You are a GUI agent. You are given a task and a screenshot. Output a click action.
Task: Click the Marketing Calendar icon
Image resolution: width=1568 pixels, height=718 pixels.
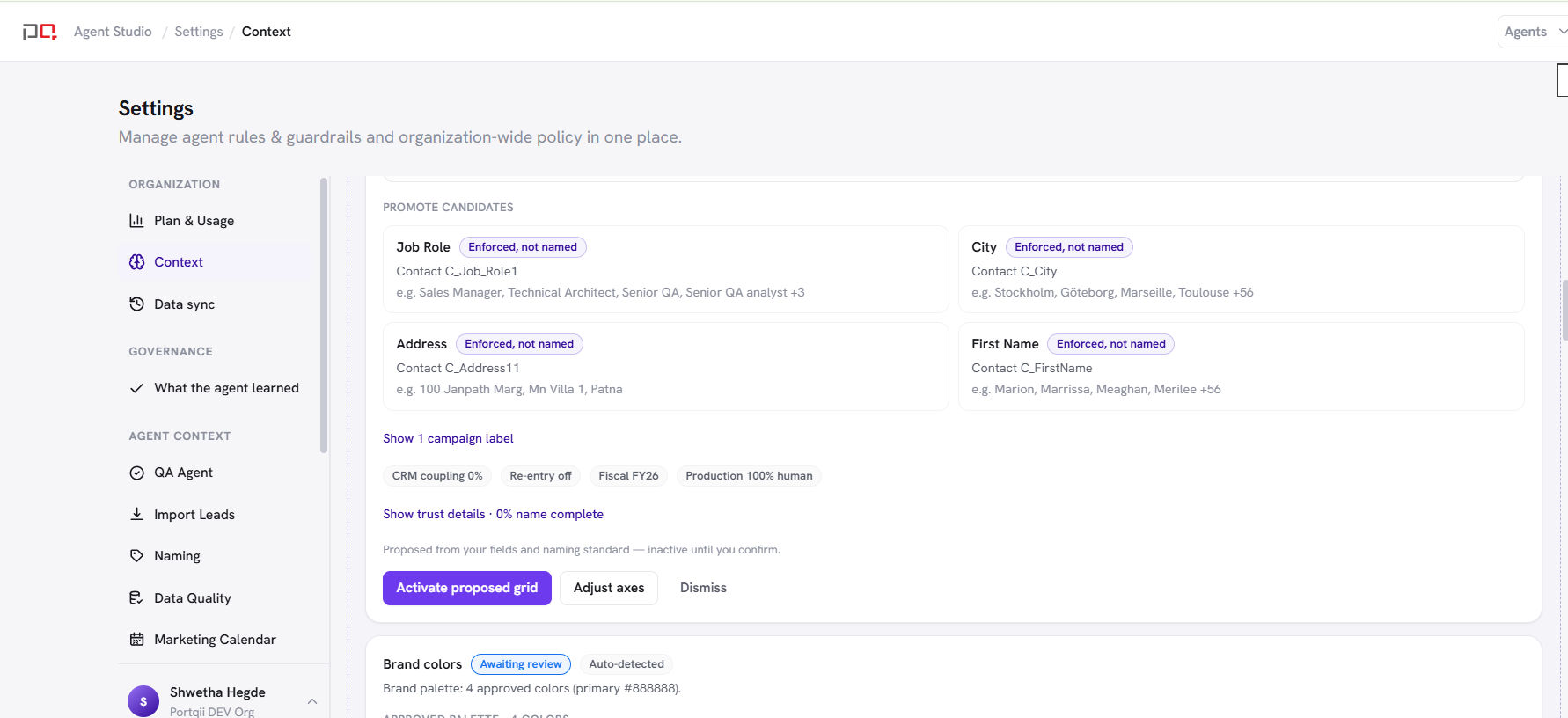[136, 640]
